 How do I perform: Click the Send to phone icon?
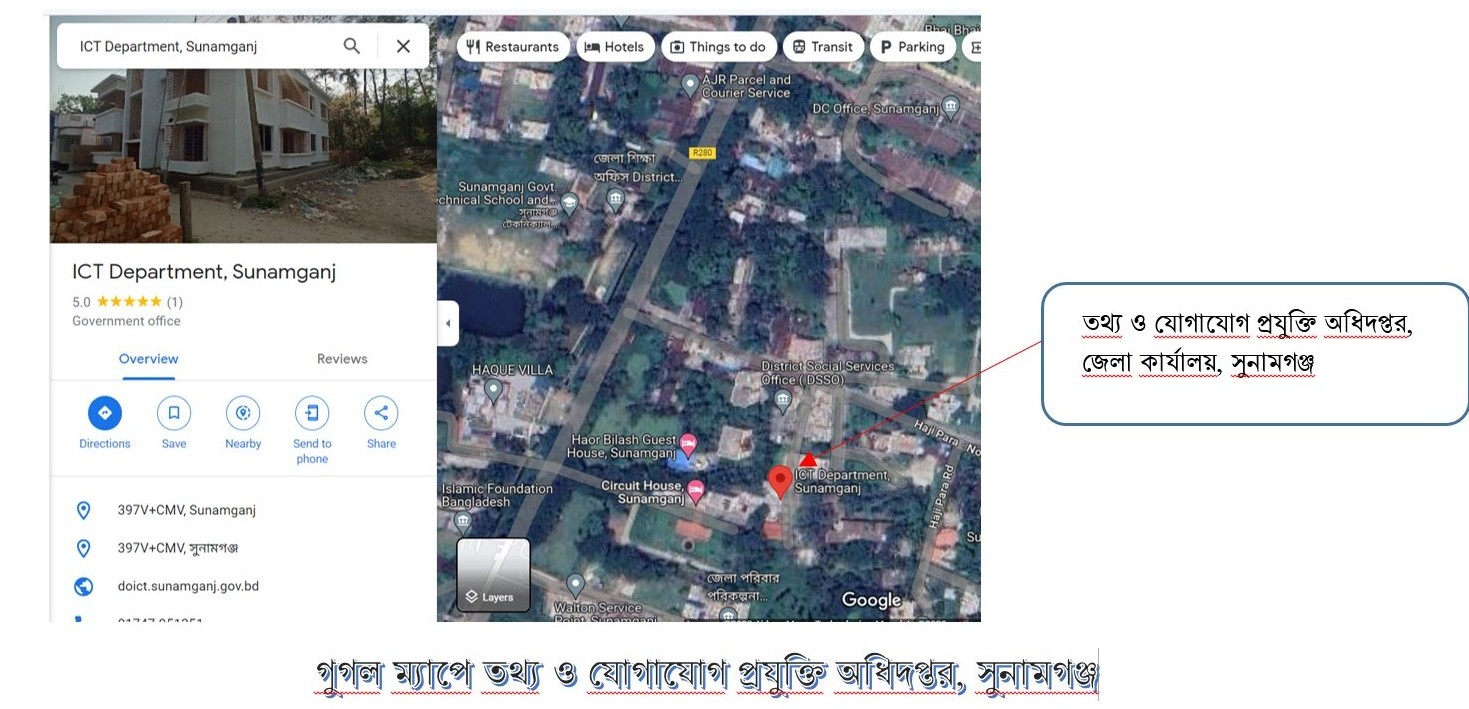click(x=312, y=413)
